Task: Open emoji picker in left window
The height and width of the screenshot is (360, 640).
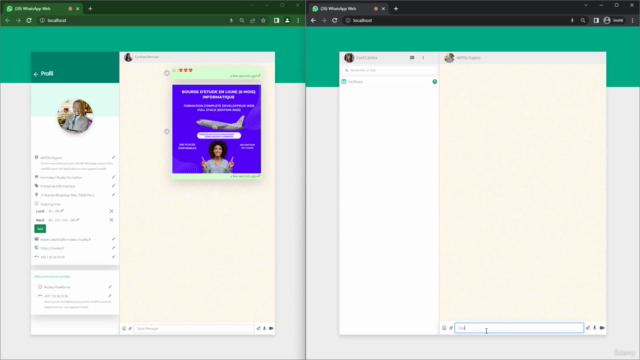Action: 124,328
